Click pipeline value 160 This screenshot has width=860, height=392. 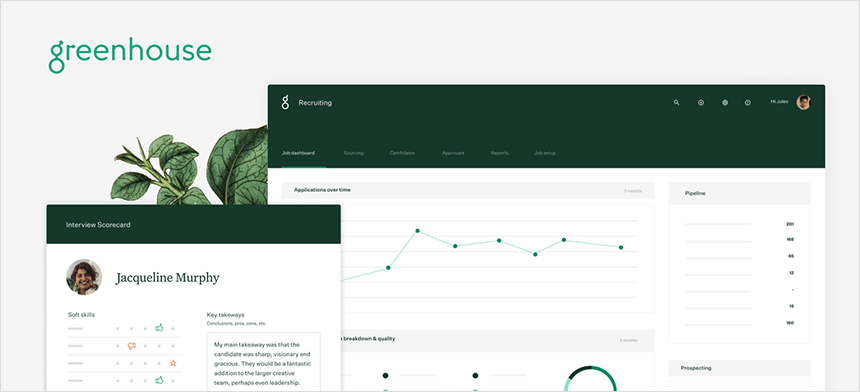tap(790, 323)
